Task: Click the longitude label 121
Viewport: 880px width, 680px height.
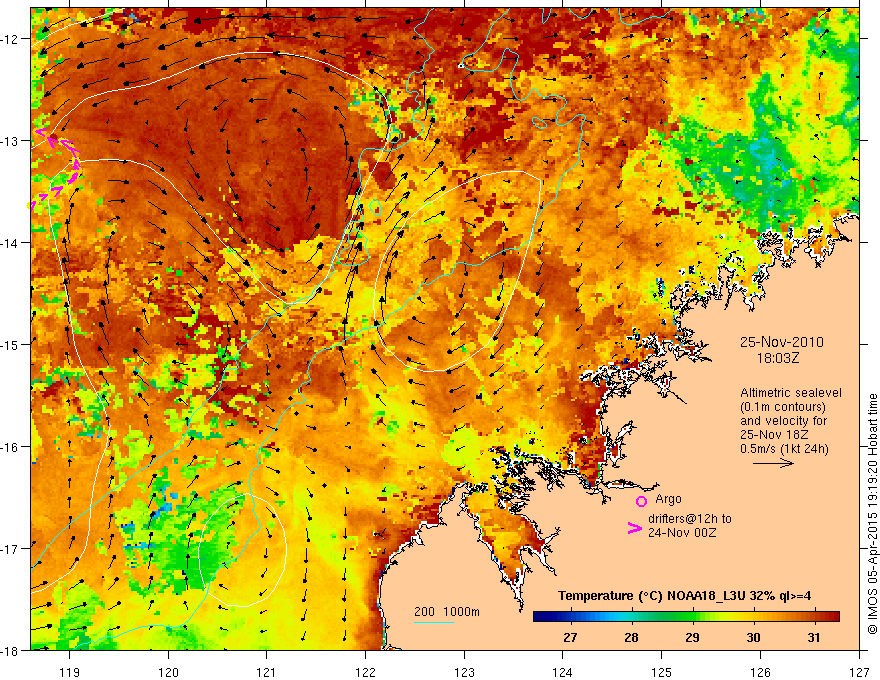Action: (x=267, y=672)
